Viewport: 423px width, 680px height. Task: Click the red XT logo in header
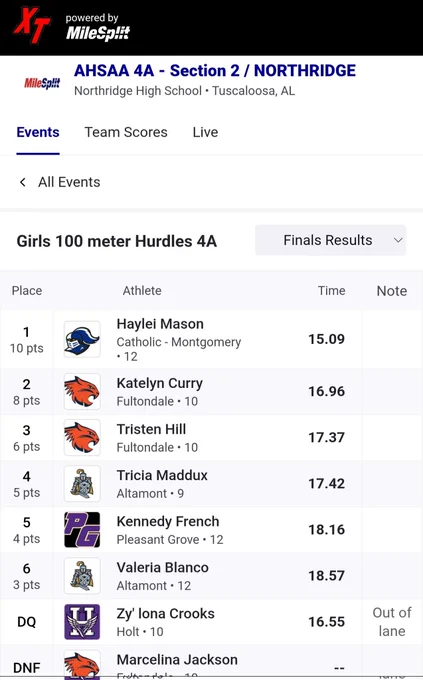pos(33,26)
